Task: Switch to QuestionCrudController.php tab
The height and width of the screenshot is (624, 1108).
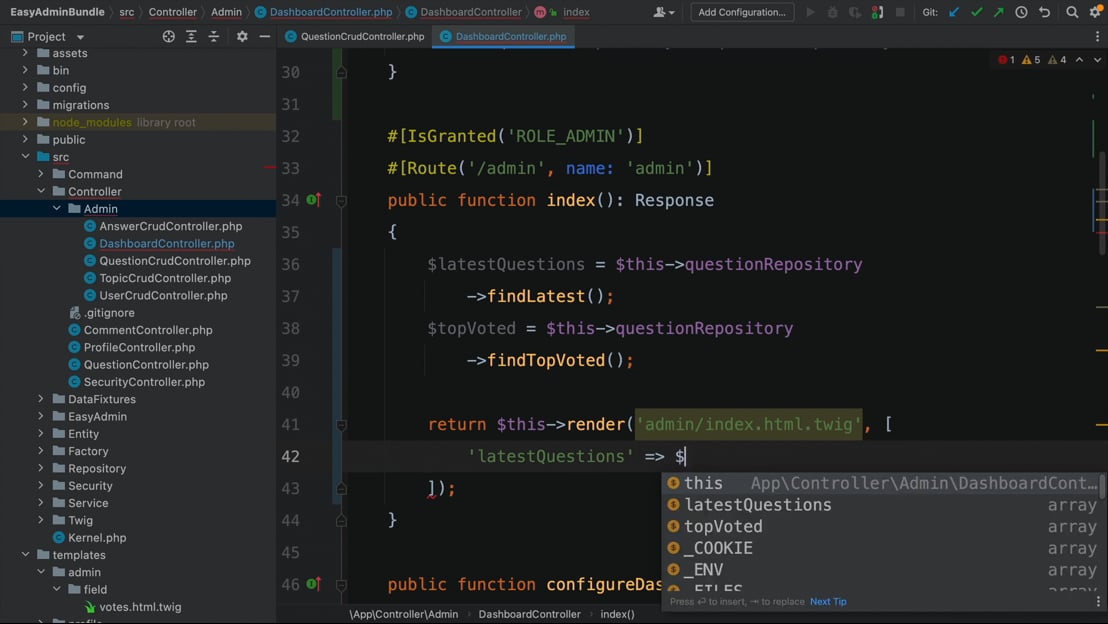Action: 362,36
